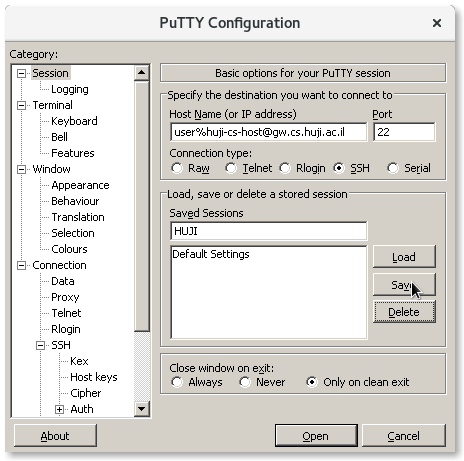Select the Telnet connection type radio
464x461 pixels.
click(231, 168)
